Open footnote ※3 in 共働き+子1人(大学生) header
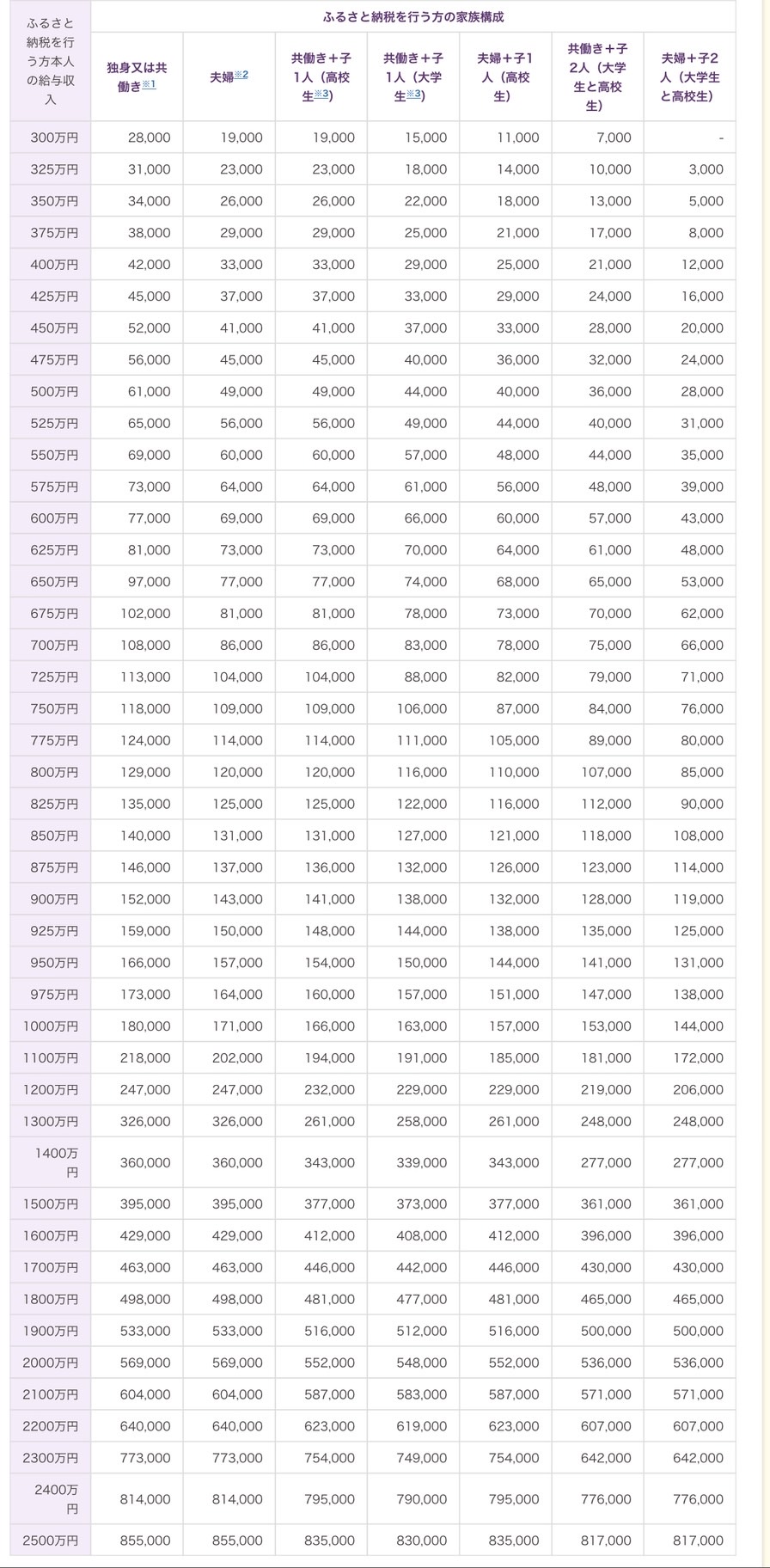The image size is (770, 1568). pyautogui.click(x=413, y=95)
